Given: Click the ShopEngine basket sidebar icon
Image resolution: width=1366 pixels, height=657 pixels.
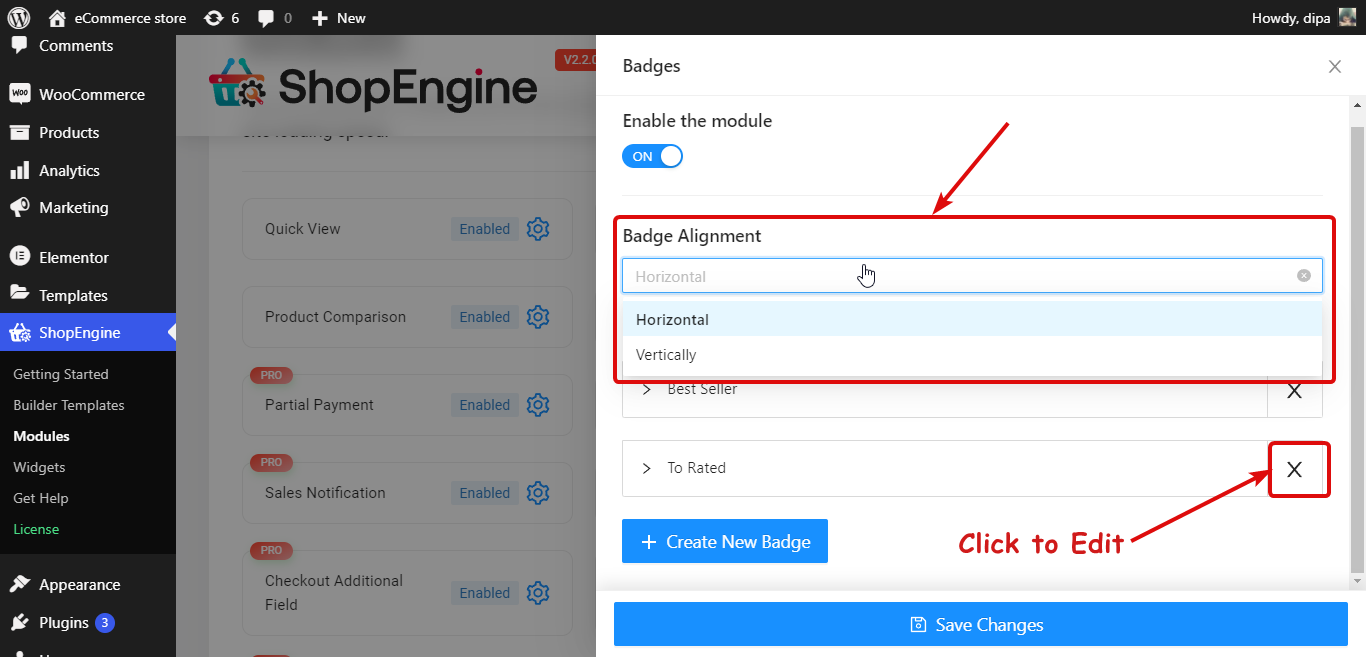Looking at the screenshot, I should pyautogui.click(x=19, y=333).
